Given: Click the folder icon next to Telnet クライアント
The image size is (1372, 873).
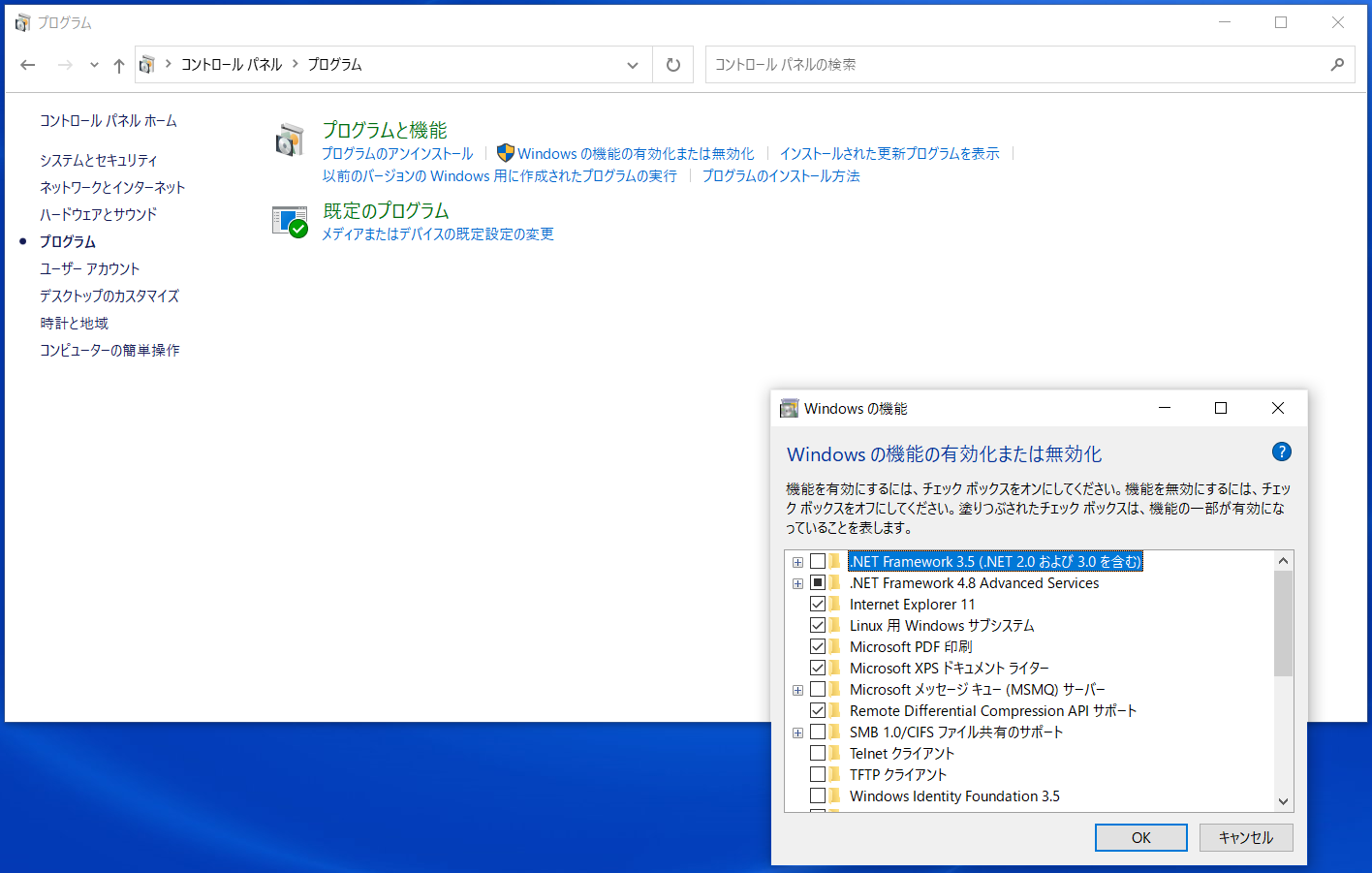Looking at the screenshot, I should click(x=836, y=753).
